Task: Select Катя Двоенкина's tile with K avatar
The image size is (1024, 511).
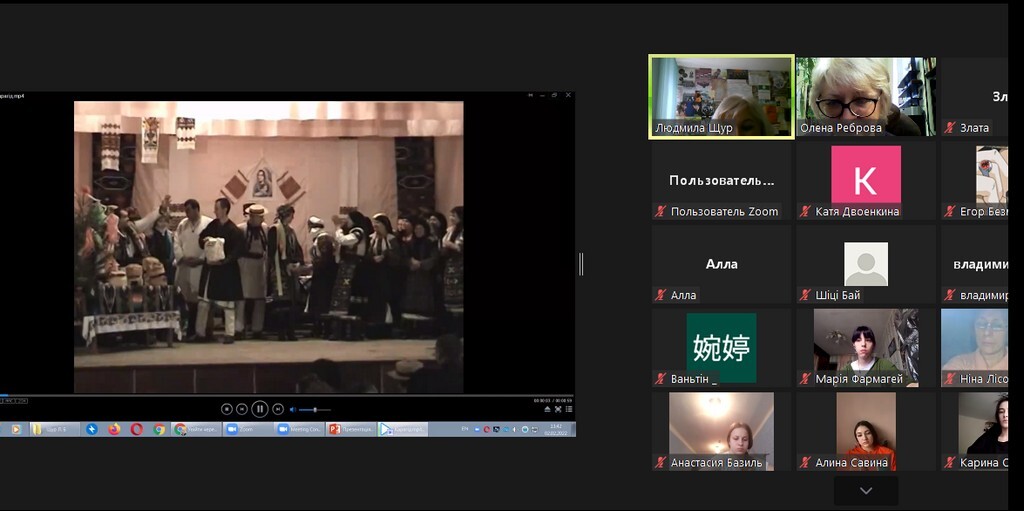Action: pos(866,180)
